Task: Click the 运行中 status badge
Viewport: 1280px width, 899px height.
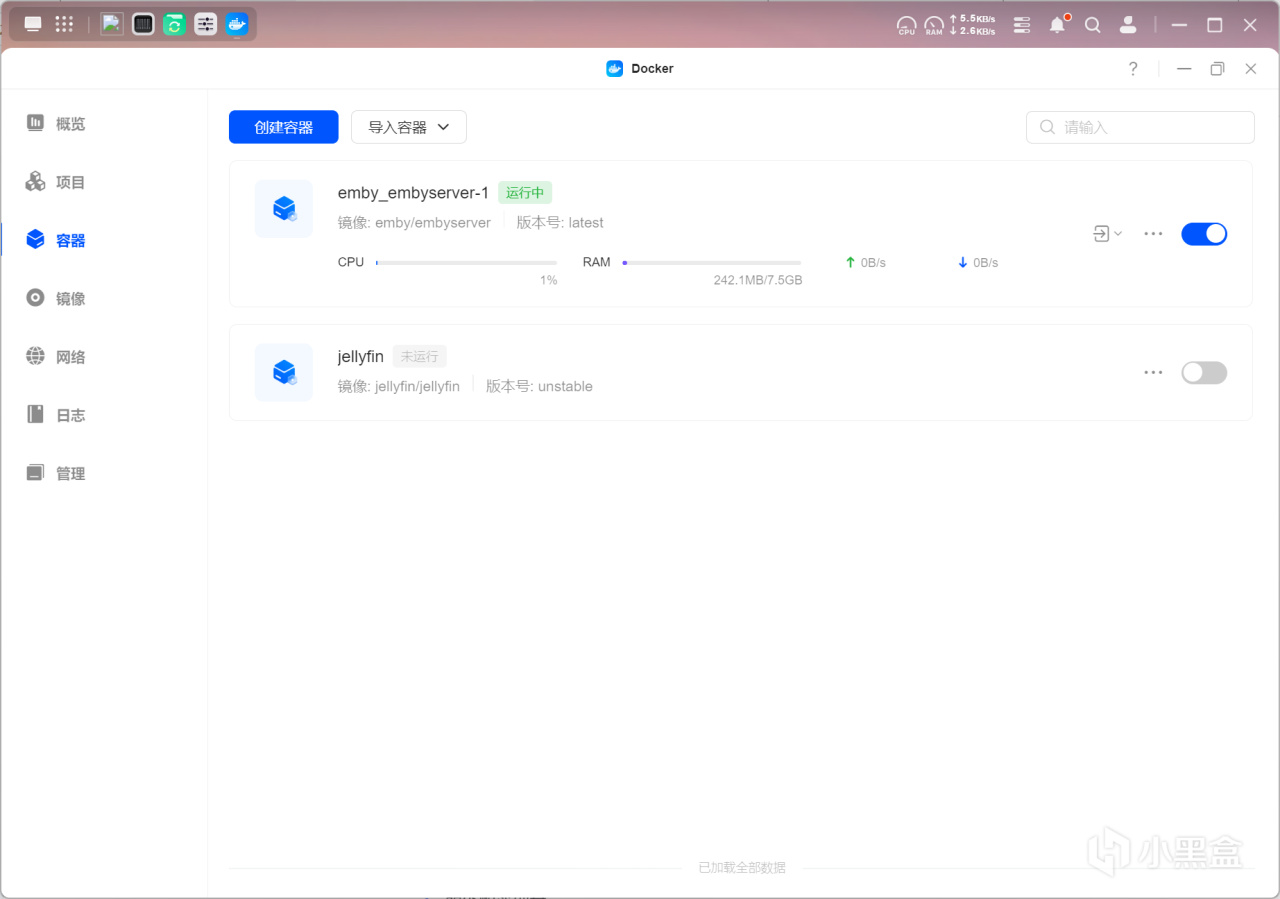Action: tap(525, 192)
